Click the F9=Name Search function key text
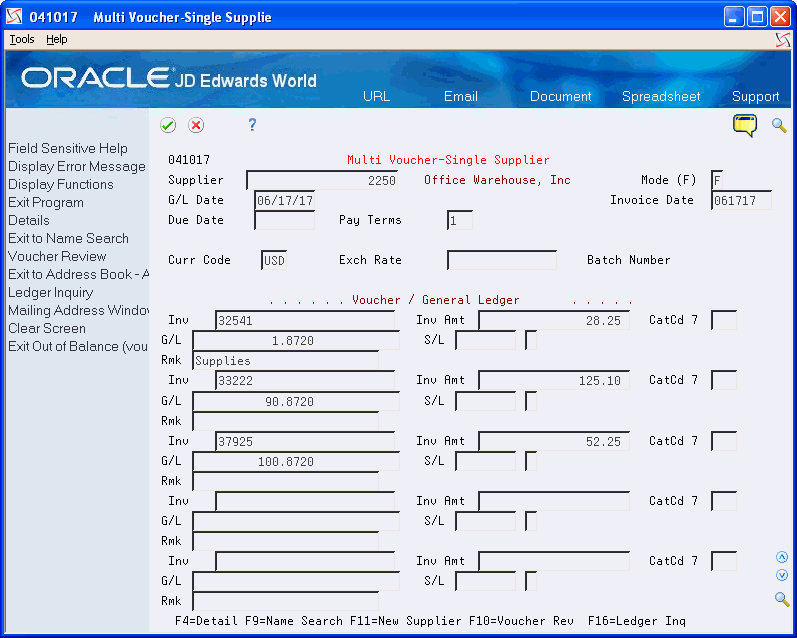The height and width of the screenshot is (638, 797). (294, 621)
